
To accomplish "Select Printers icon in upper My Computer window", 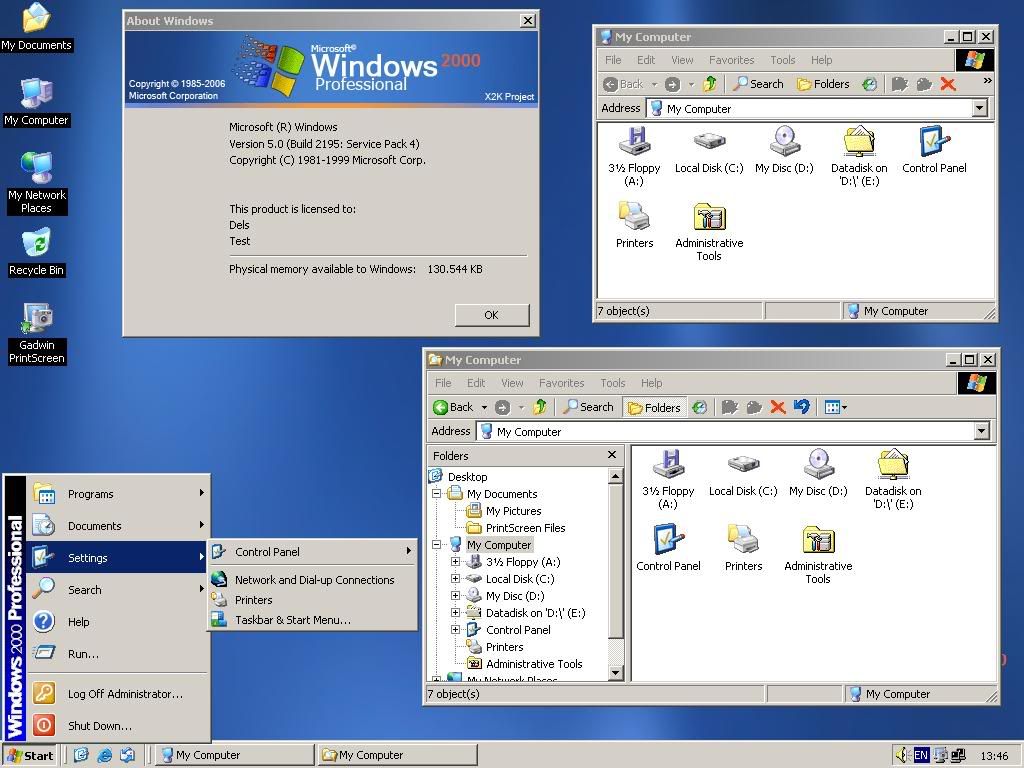I will 634,225.
